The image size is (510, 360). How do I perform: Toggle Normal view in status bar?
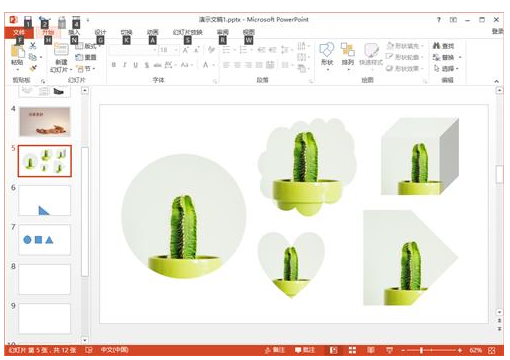coord(334,350)
